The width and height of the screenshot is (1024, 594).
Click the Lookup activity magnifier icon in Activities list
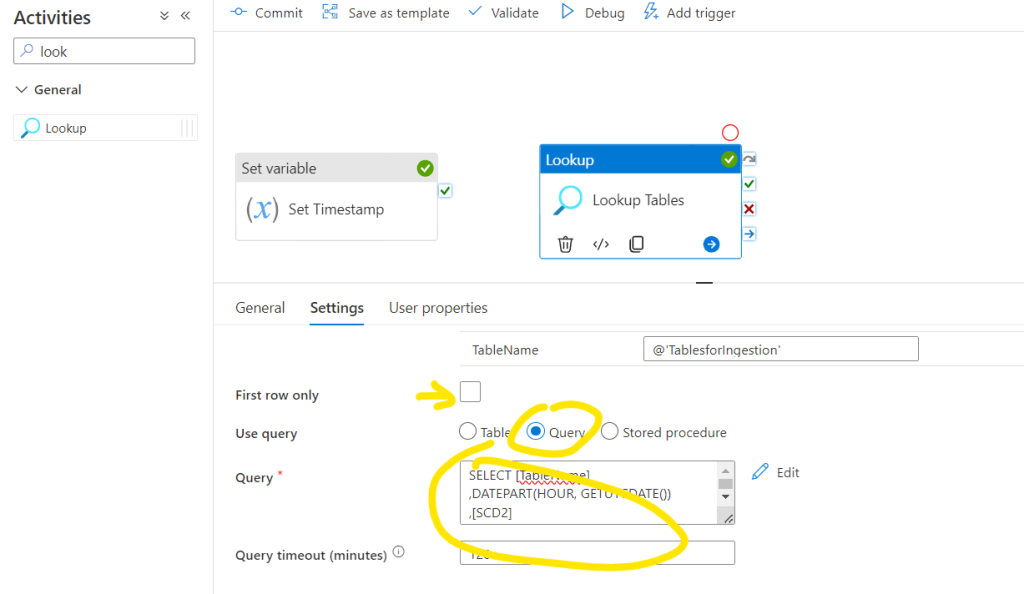(31, 128)
